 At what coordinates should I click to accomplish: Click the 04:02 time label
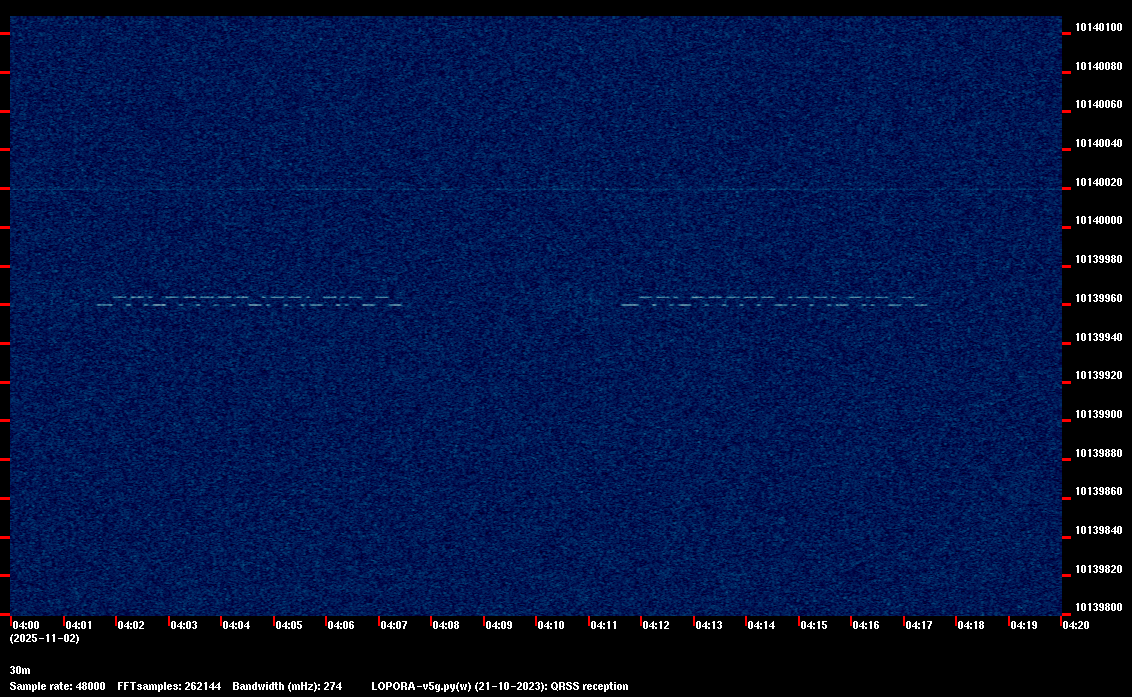coord(131,625)
